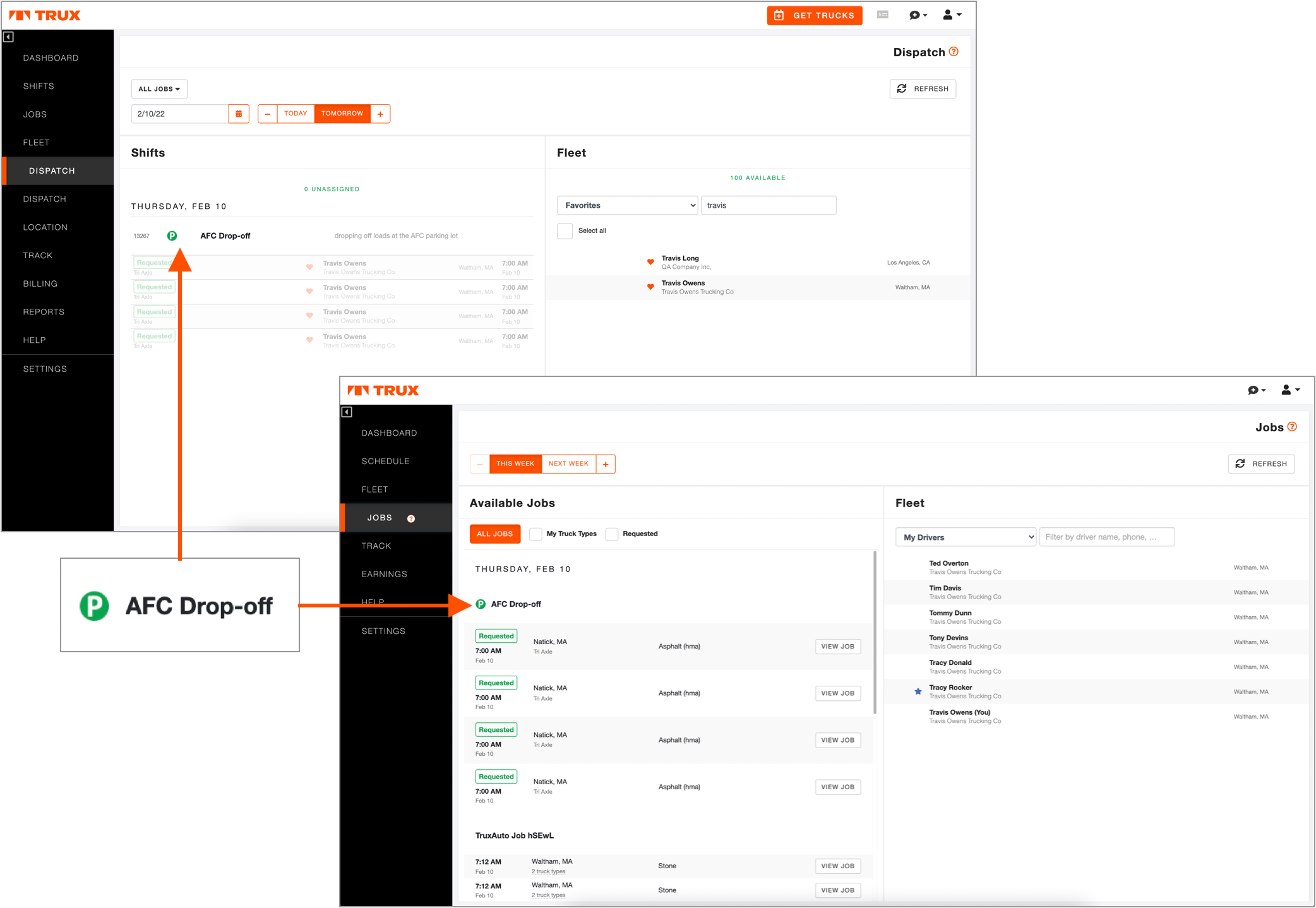The width and height of the screenshot is (1316, 908).
Task: Open the calendar date picker icon
Action: click(239, 114)
